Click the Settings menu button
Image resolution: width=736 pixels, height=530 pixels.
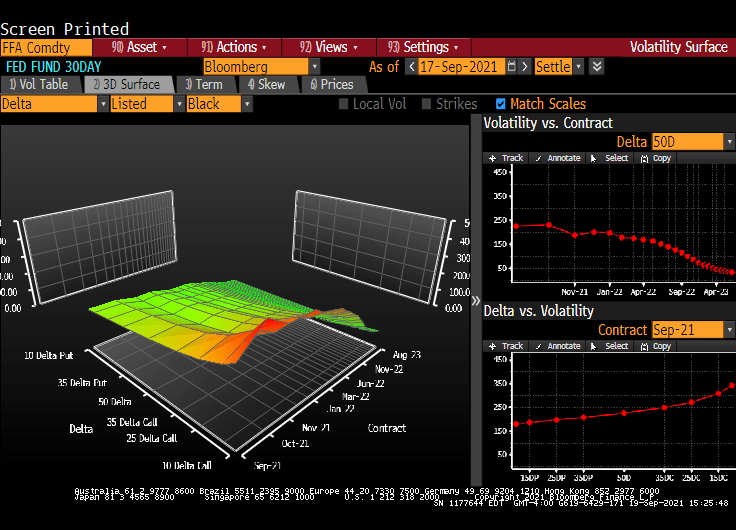tap(423, 47)
